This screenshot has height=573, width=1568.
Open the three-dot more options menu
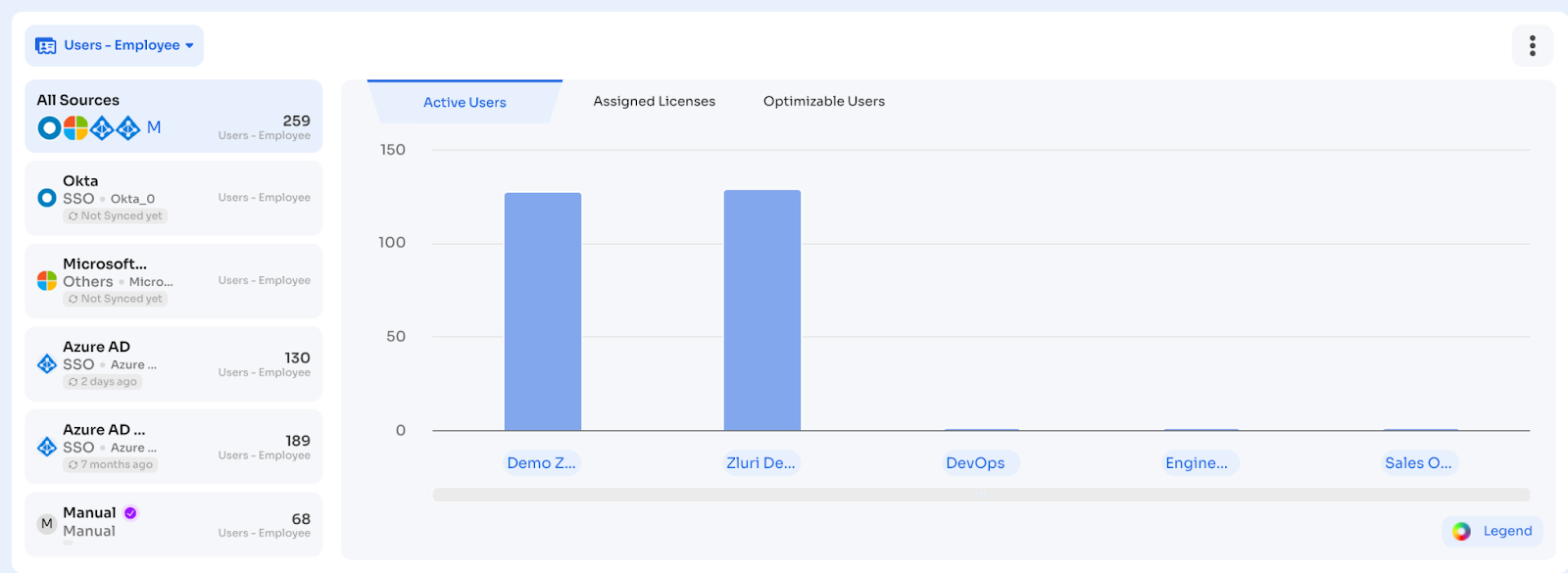tap(1532, 46)
